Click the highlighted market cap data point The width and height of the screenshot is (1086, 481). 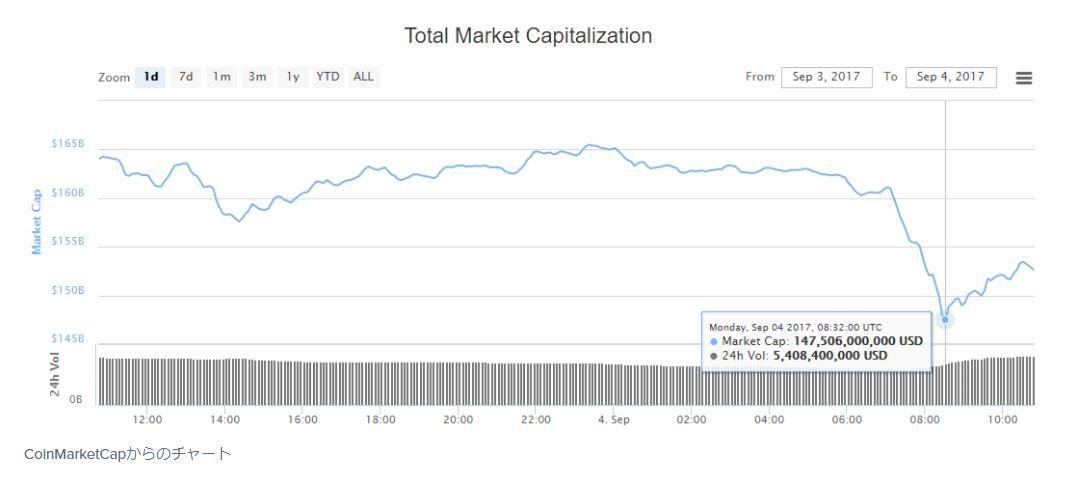945,320
